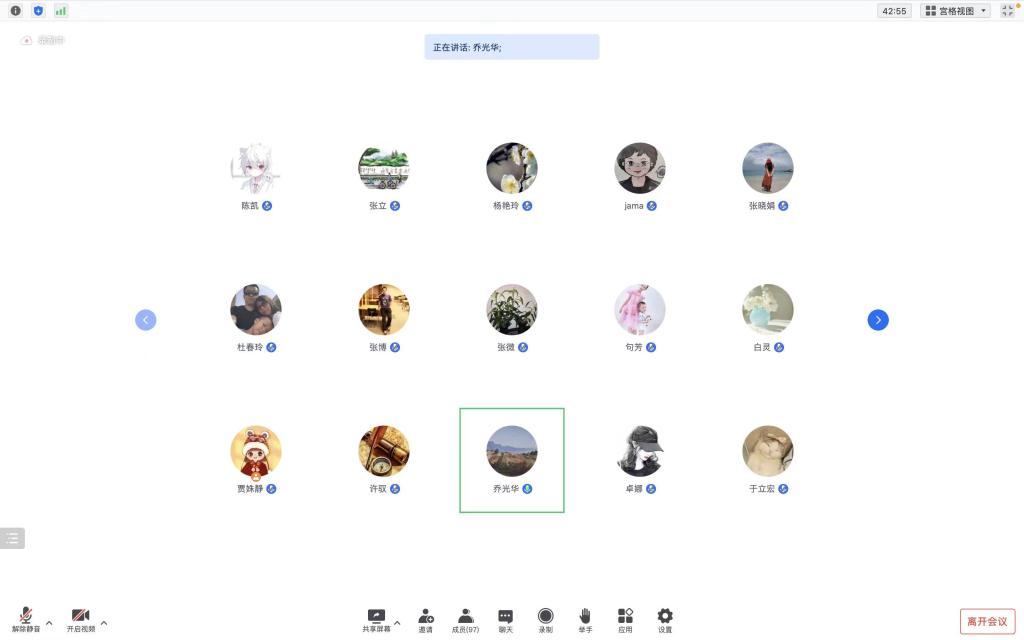Open the 邀请 invite icon
This screenshot has height=640, width=1024.
click(x=426, y=620)
